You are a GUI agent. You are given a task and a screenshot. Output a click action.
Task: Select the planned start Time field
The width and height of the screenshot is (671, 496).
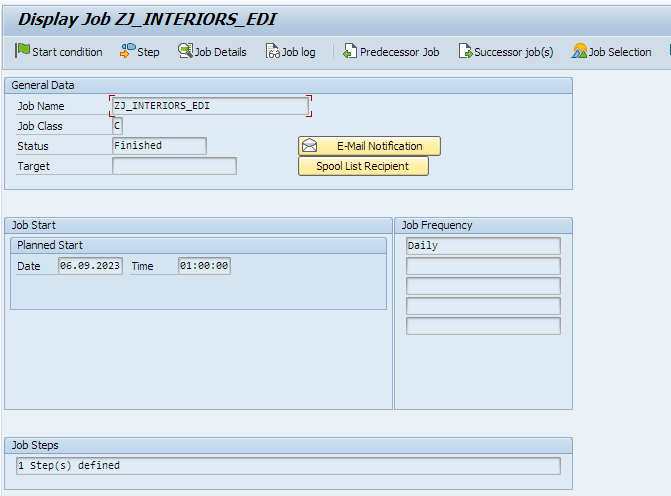pos(204,266)
